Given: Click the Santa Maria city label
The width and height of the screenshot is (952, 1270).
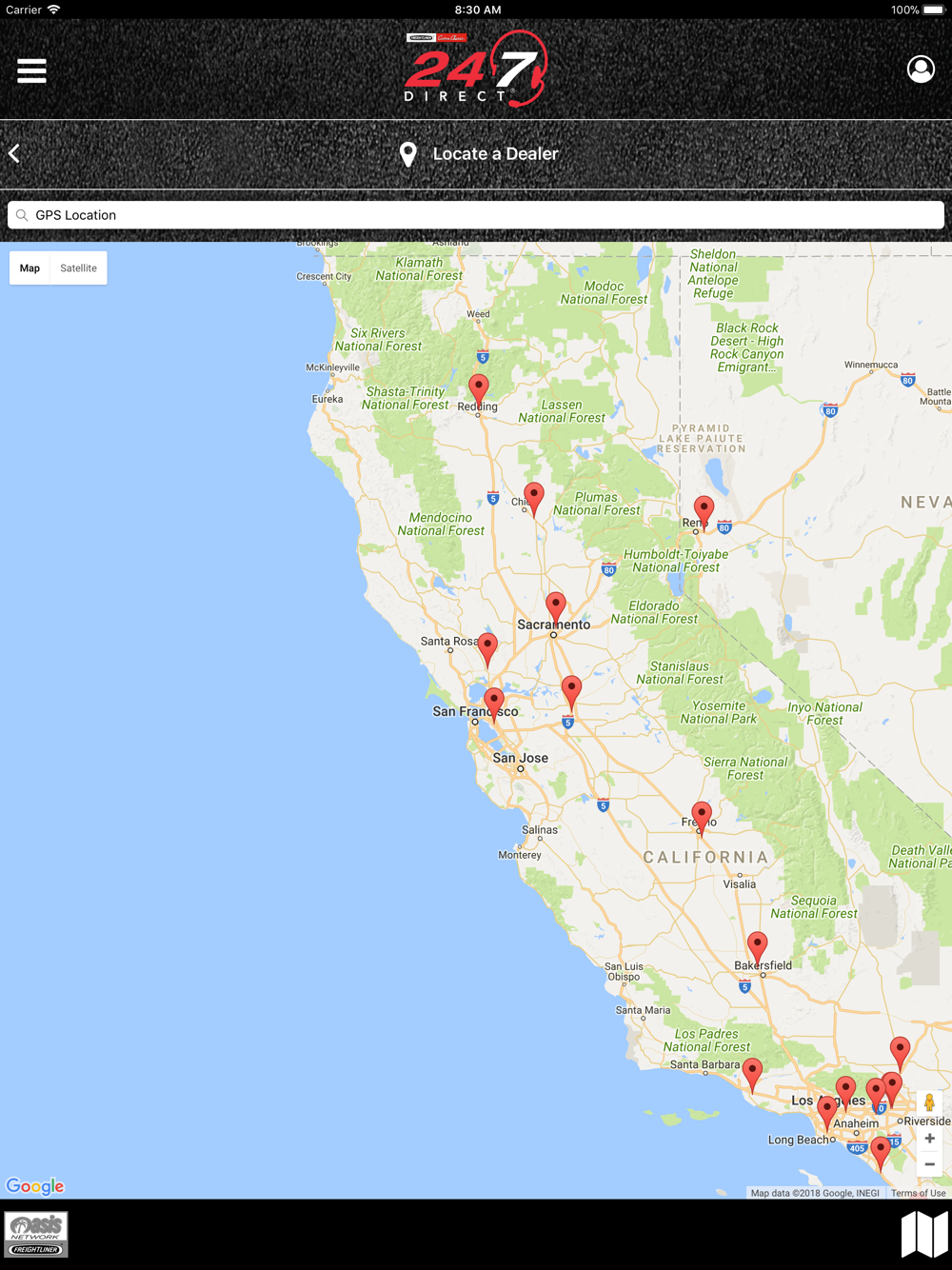Looking at the screenshot, I should [x=643, y=1010].
